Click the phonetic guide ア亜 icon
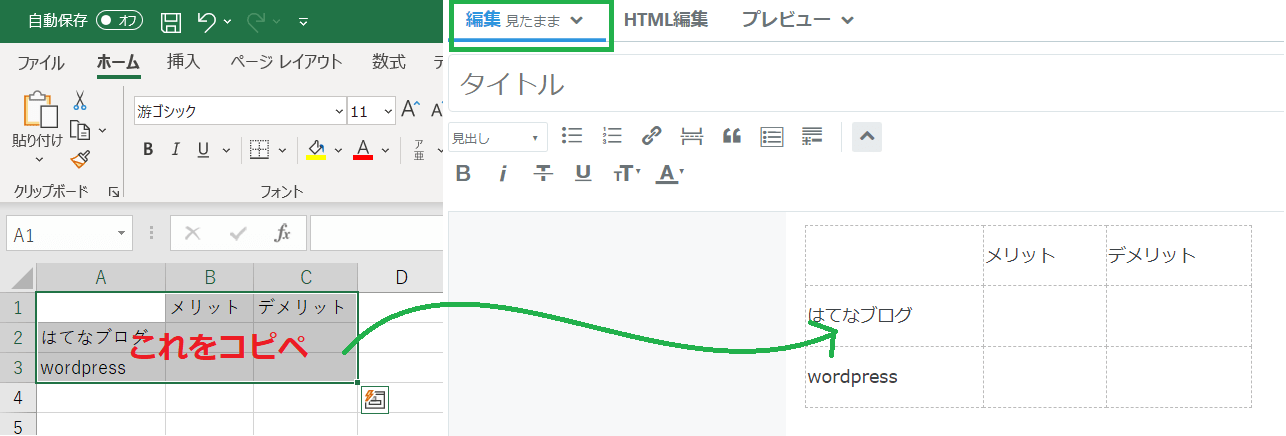Viewport: 1286px width, 436px height. 419,151
